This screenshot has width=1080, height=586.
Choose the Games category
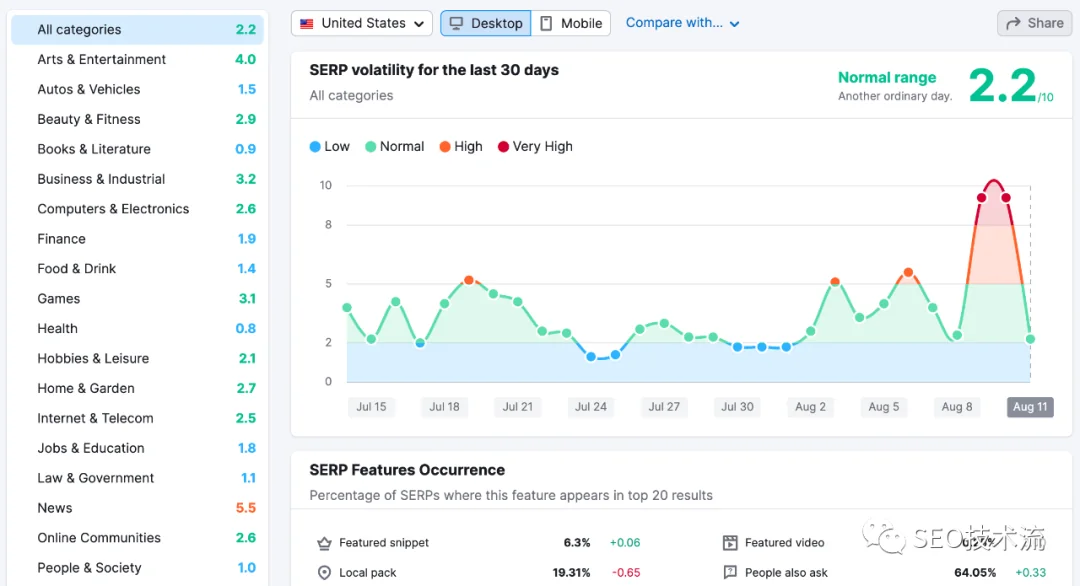click(x=137, y=299)
